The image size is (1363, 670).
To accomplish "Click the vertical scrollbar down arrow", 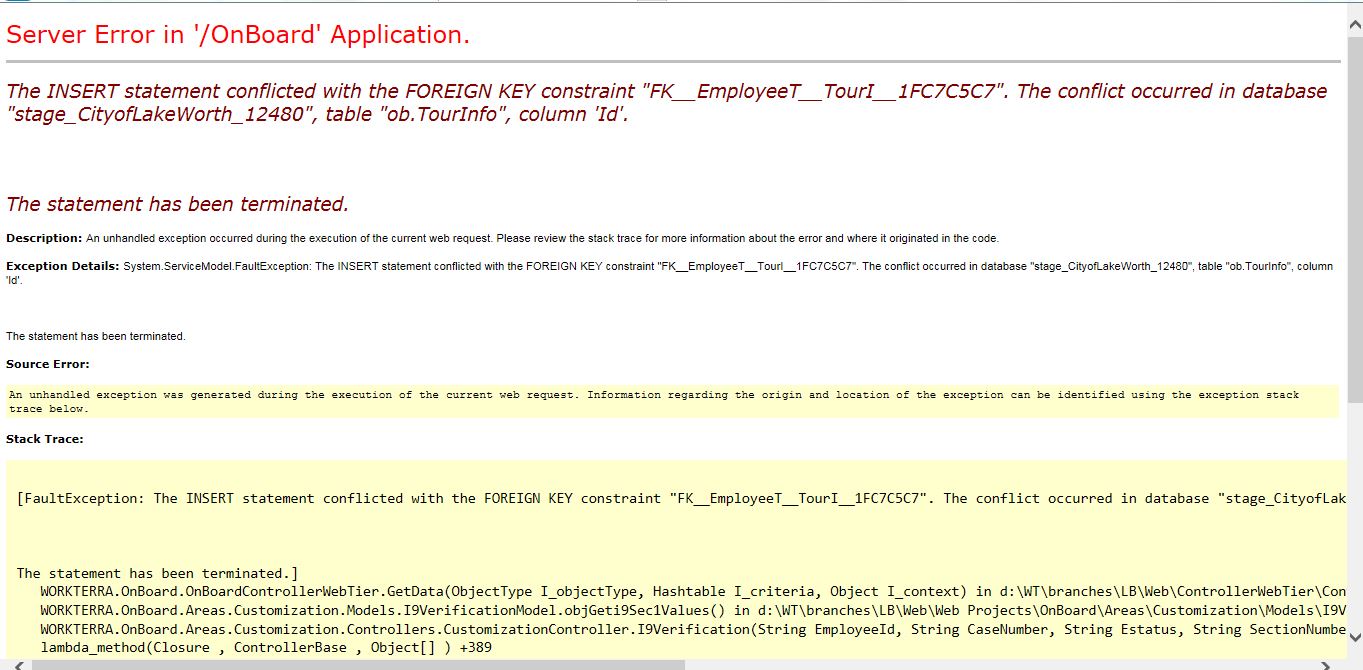I will point(1354,637).
